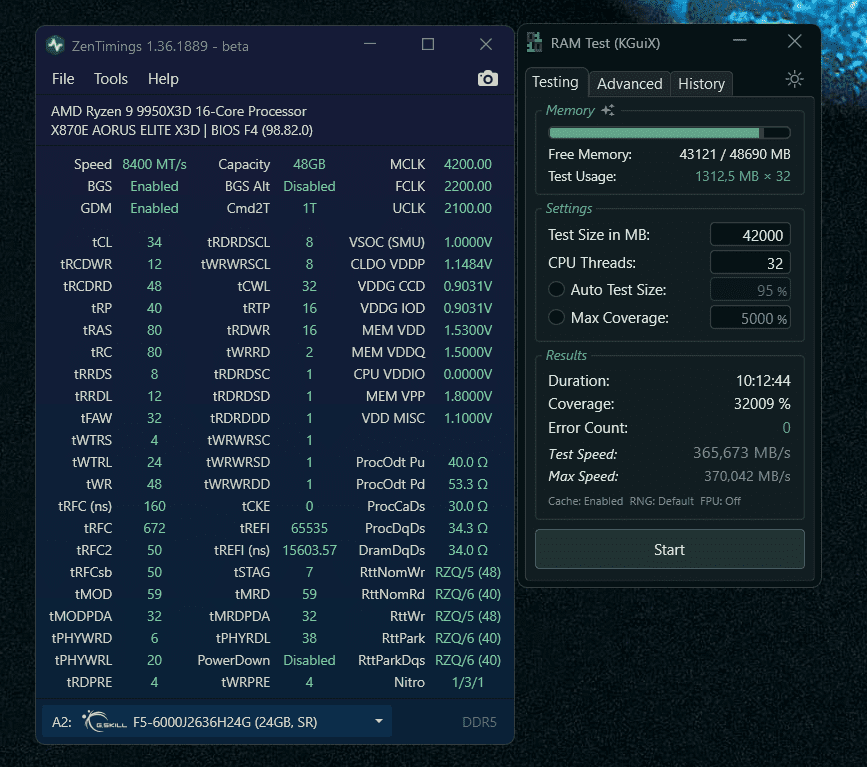Click the RttParkDqs RZQ/6 (40) value
Screen dimensions: 867x767
pyautogui.click(x=467, y=660)
